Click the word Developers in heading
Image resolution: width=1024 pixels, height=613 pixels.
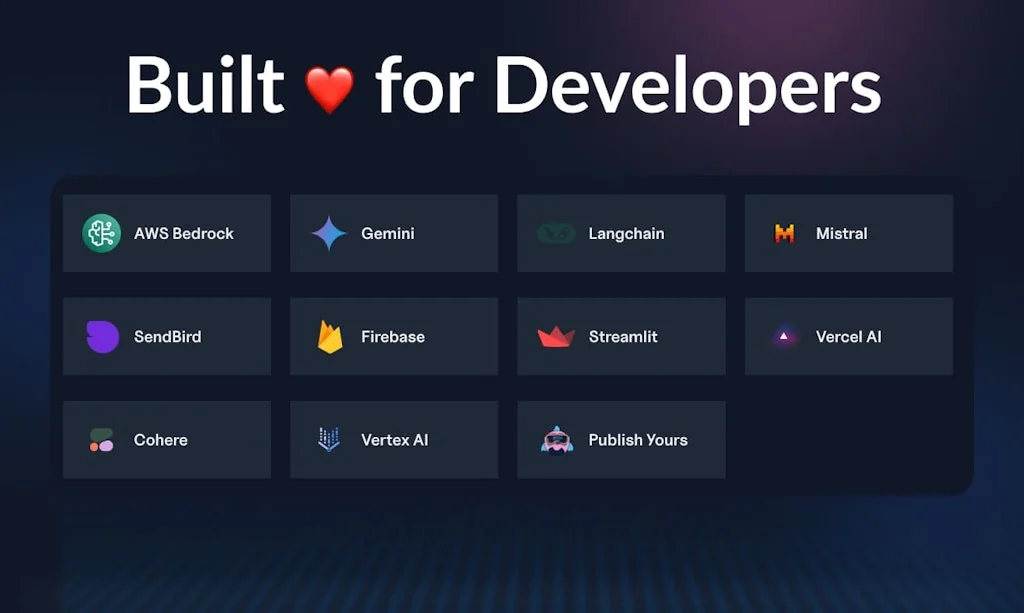point(688,88)
